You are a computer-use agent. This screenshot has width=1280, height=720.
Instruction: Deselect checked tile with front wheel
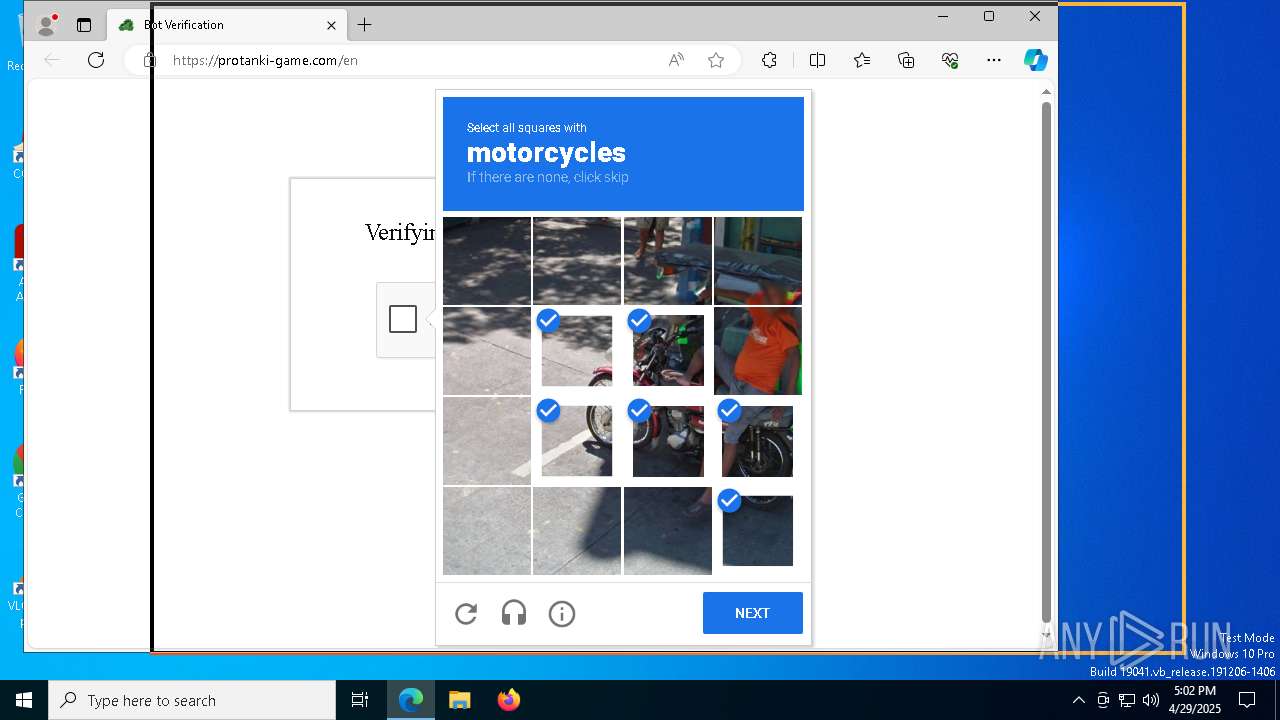pos(577,441)
